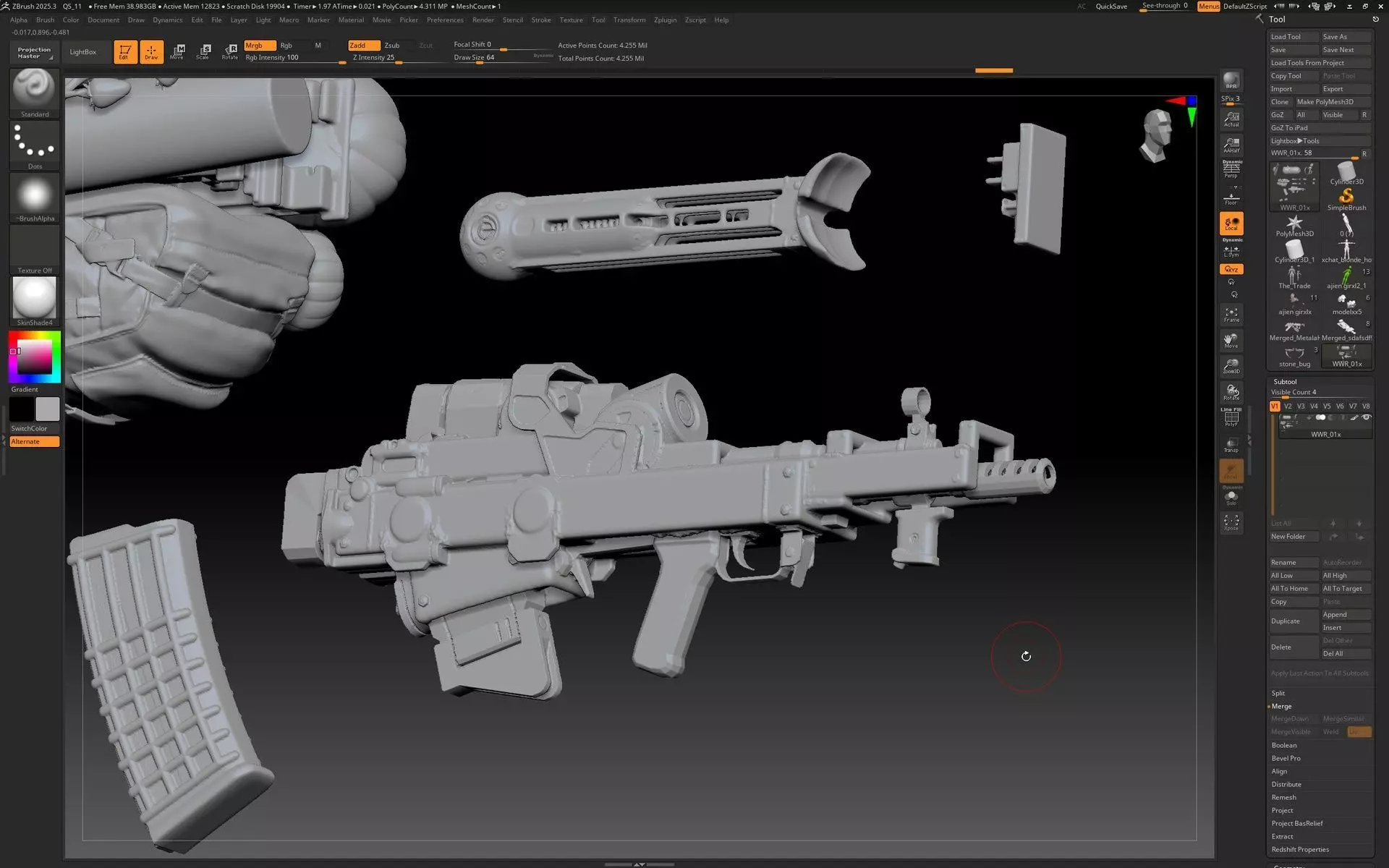Click the Xpose icon
This screenshot has height=868, width=1389.
pos(1231,523)
